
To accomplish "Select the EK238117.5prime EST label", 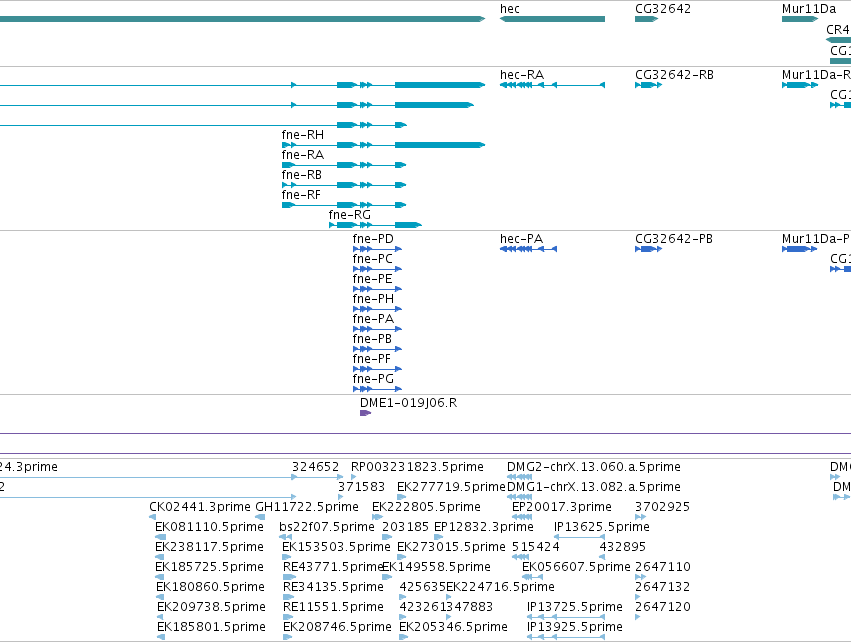I will coord(209,548).
